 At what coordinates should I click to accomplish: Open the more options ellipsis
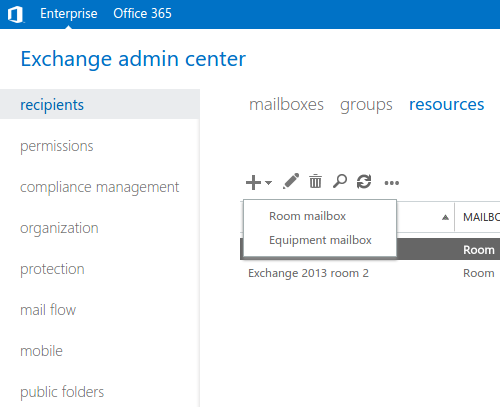pyautogui.click(x=392, y=183)
